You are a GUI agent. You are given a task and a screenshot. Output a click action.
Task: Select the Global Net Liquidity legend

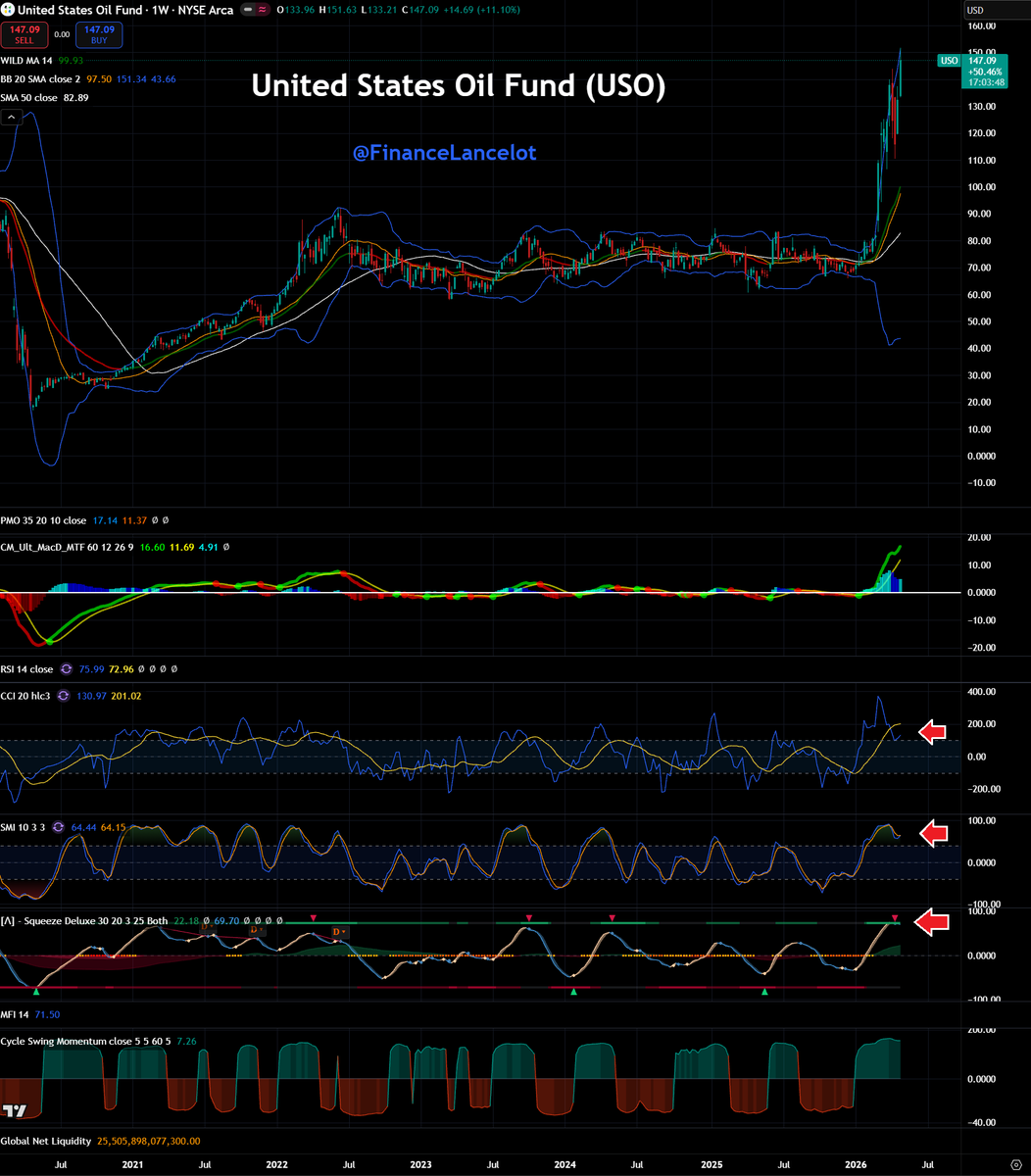(46, 1141)
